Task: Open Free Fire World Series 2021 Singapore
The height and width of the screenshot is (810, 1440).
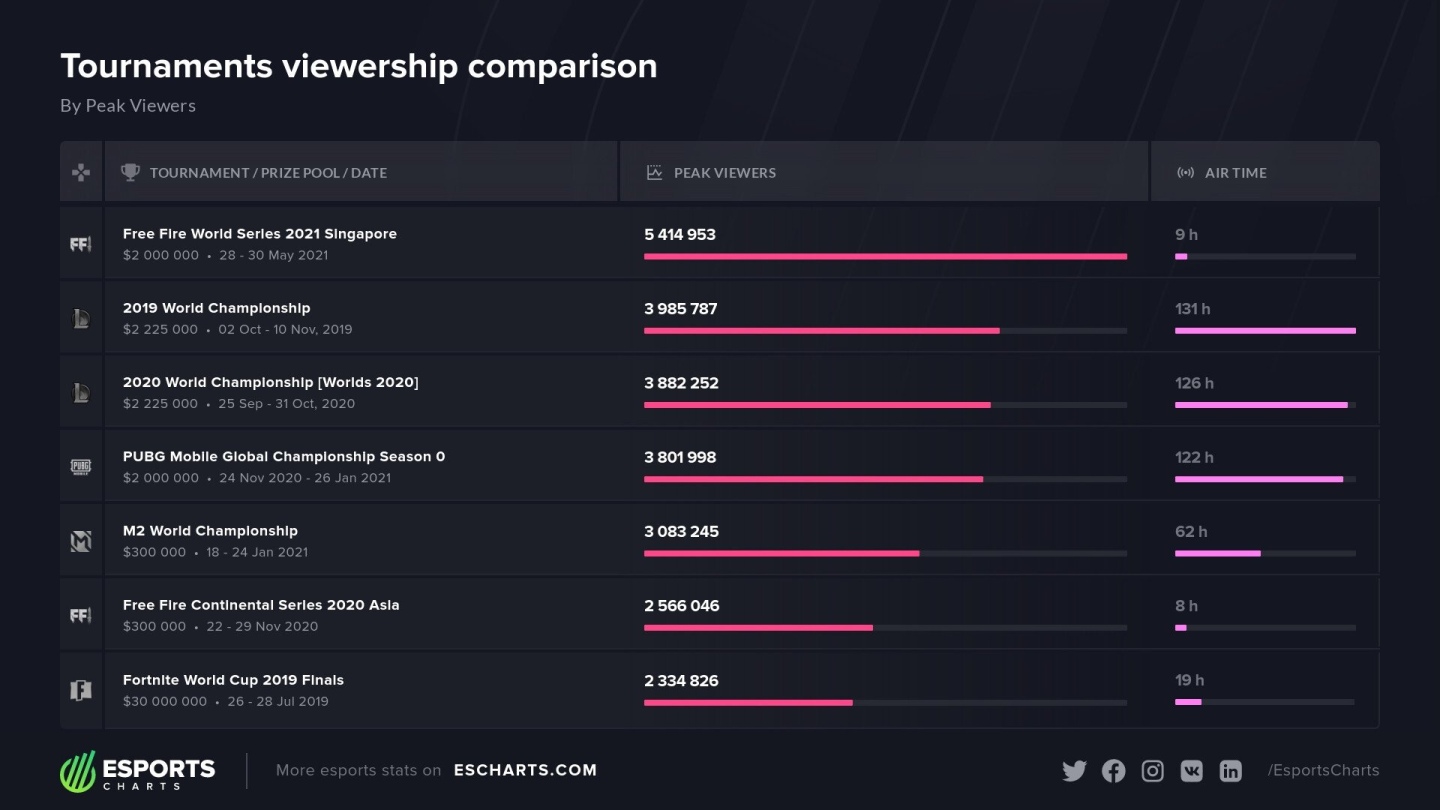Action: pos(260,234)
